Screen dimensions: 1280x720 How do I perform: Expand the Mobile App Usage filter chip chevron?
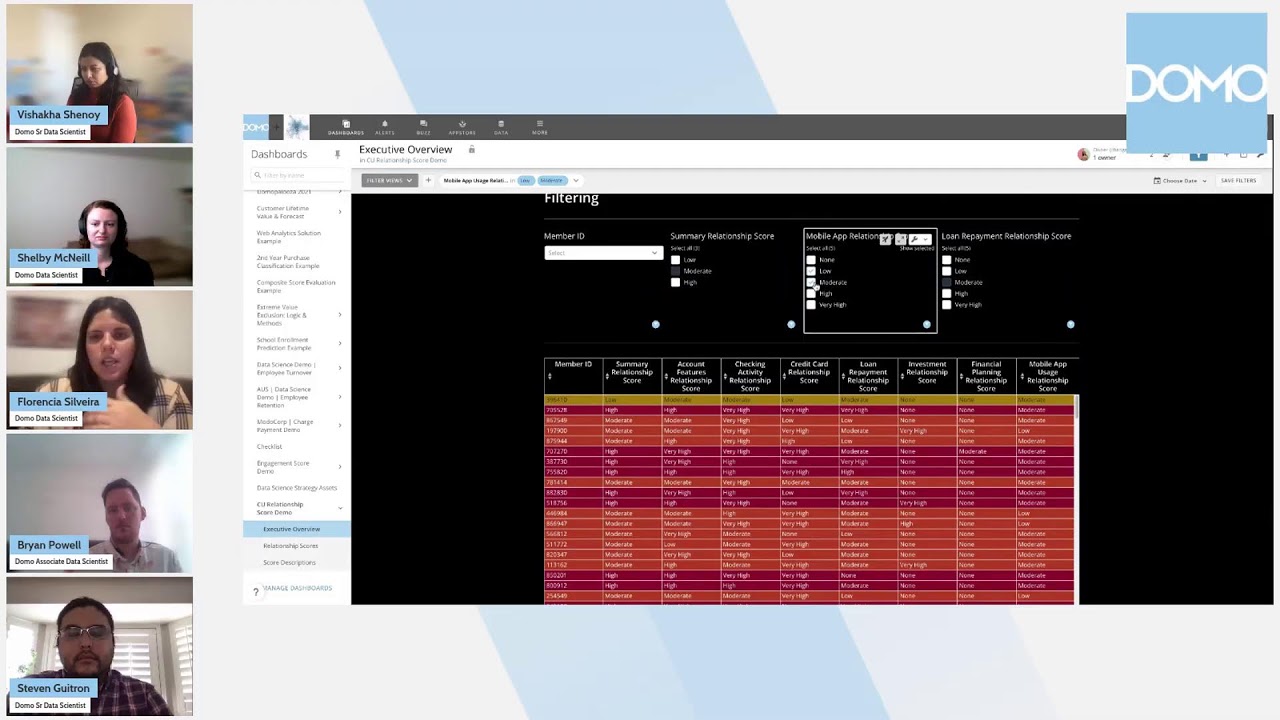pyautogui.click(x=576, y=180)
